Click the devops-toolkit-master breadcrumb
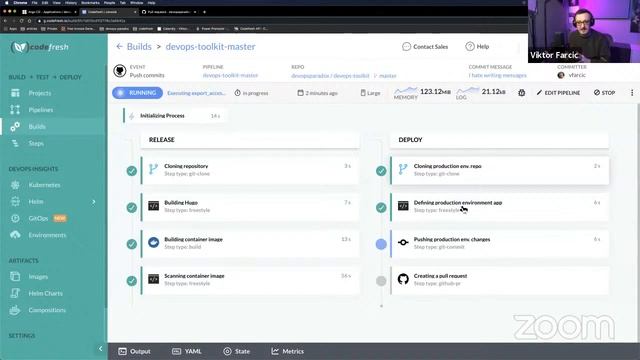The image size is (640, 360). tap(211, 47)
